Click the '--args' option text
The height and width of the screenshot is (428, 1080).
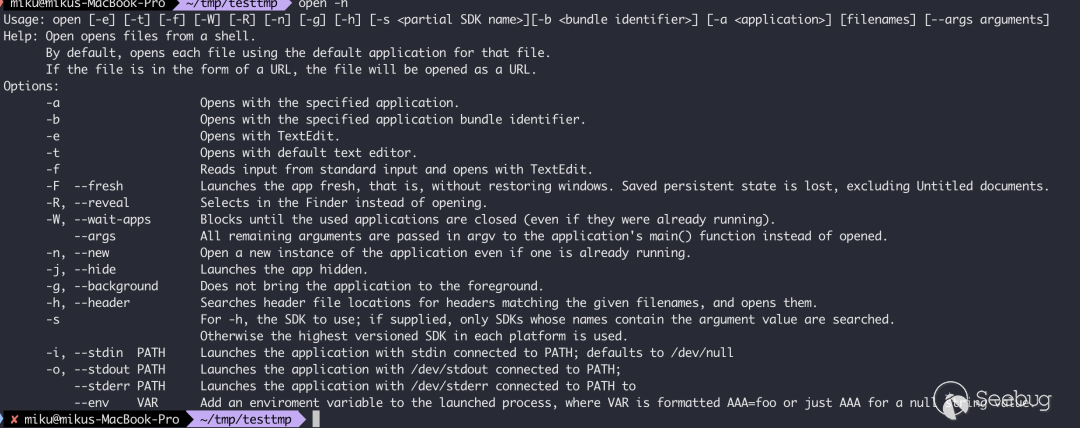95,236
